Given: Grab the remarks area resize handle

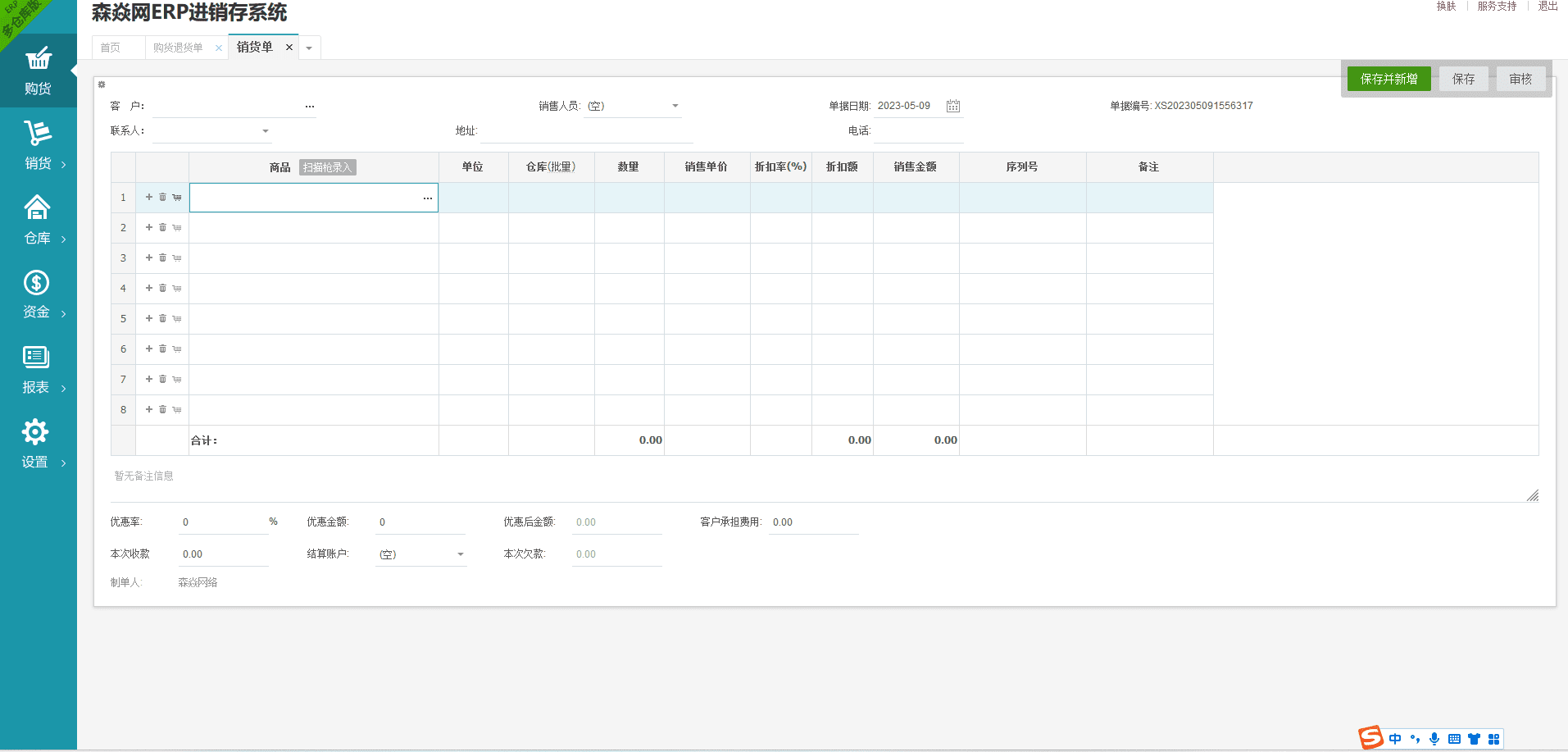Looking at the screenshot, I should coord(1533,495).
